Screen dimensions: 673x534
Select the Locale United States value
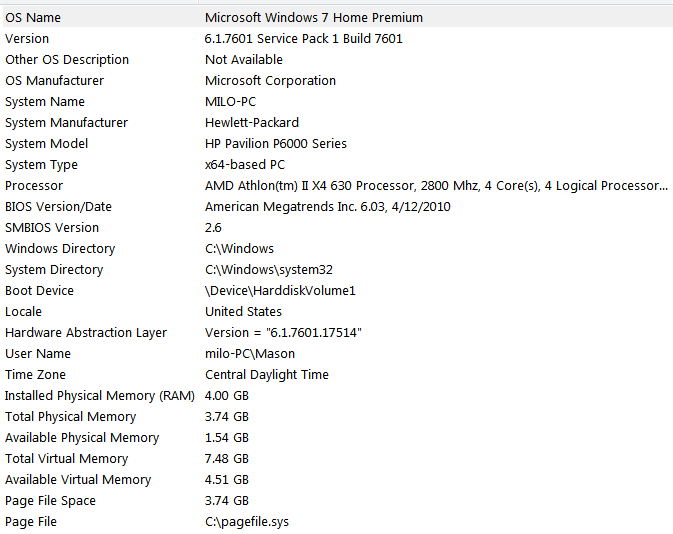point(243,312)
